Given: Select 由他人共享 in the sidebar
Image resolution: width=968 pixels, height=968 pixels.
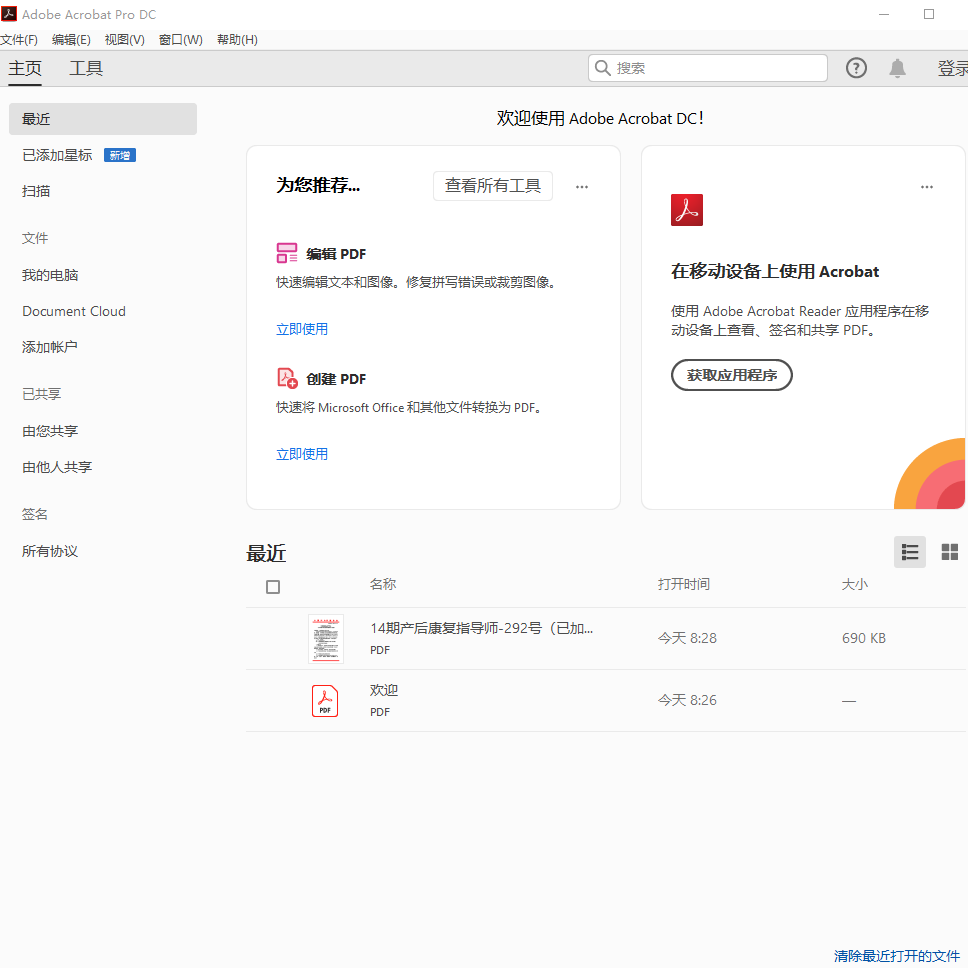Looking at the screenshot, I should [57, 467].
